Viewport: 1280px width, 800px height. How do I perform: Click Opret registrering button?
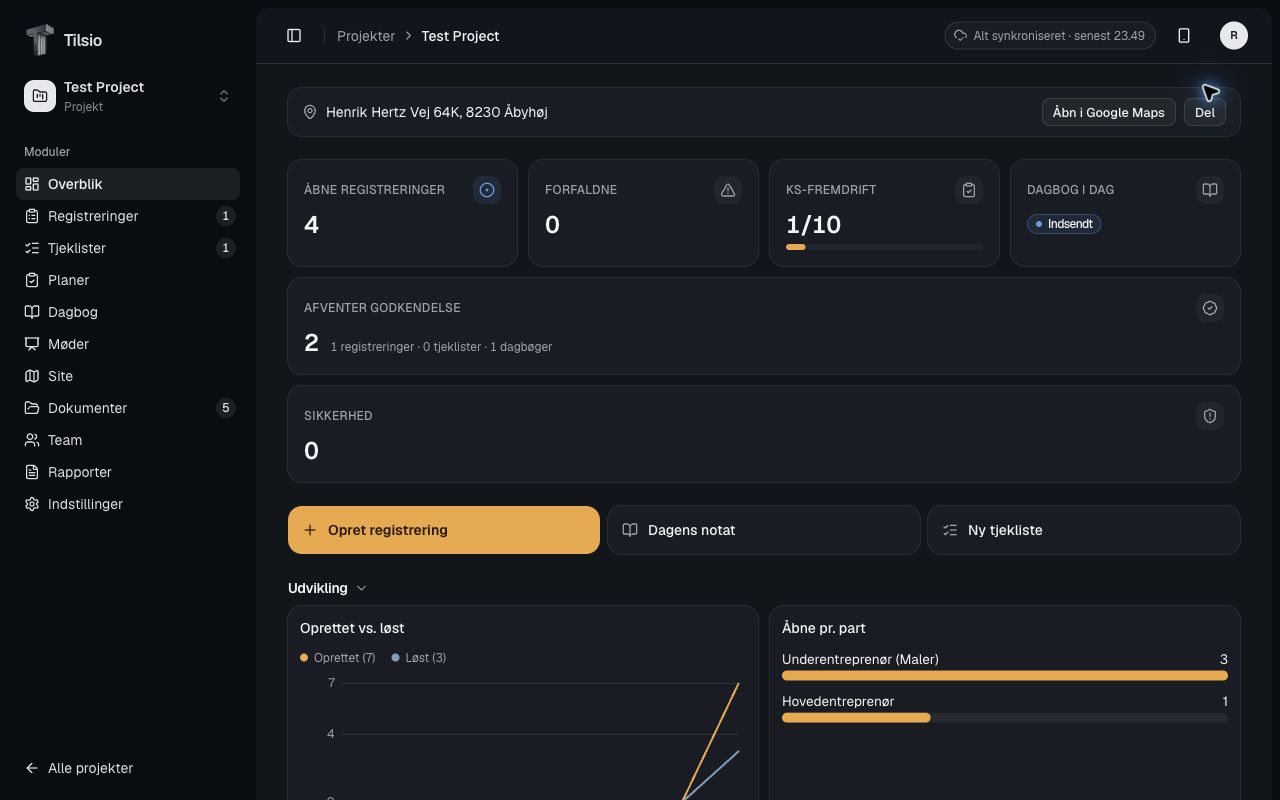pos(444,530)
